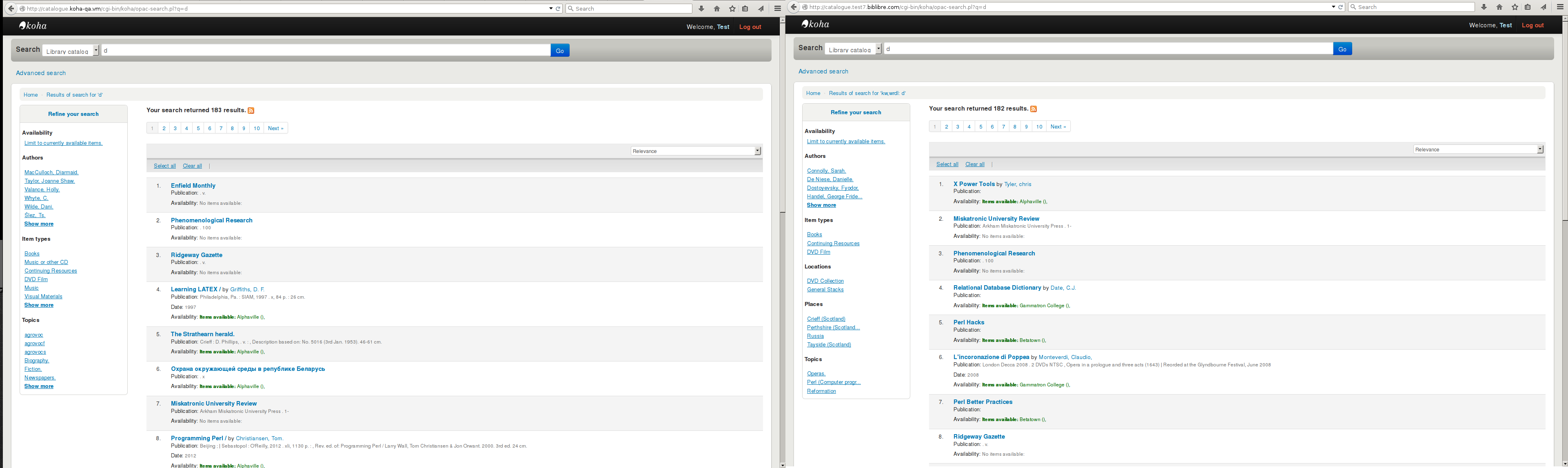1568x468 pixels.
Task: Click the RSS feed icon beside 183 results
Action: point(251,111)
